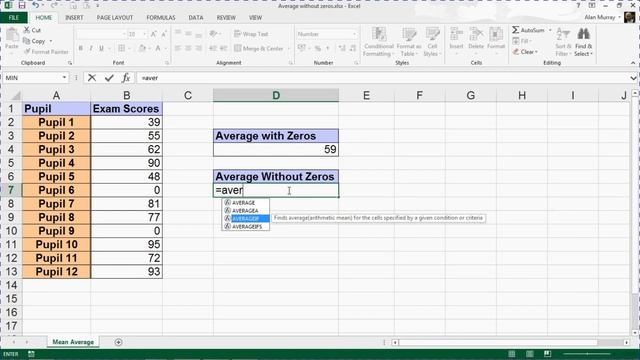This screenshot has width=640, height=360.
Task: Open the Copy dropdown arrow
Action: (x=51, y=41)
